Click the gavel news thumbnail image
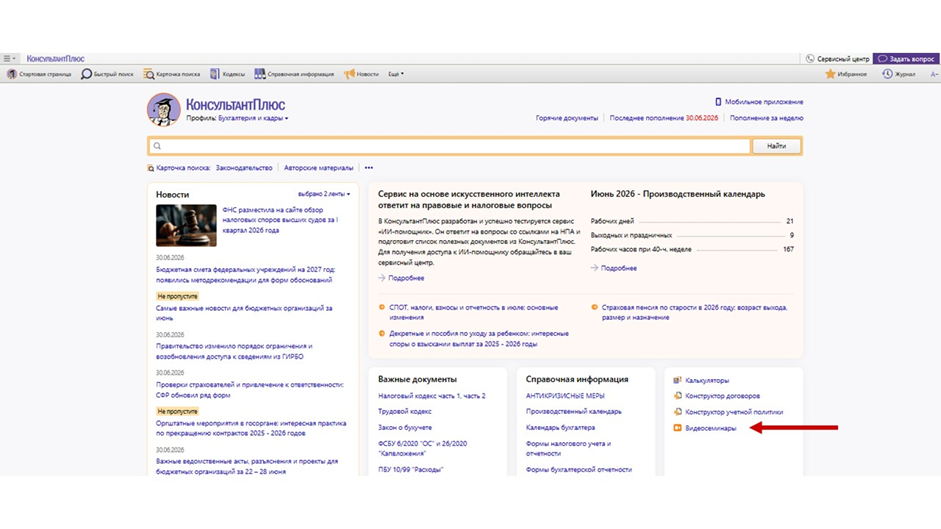 186,225
